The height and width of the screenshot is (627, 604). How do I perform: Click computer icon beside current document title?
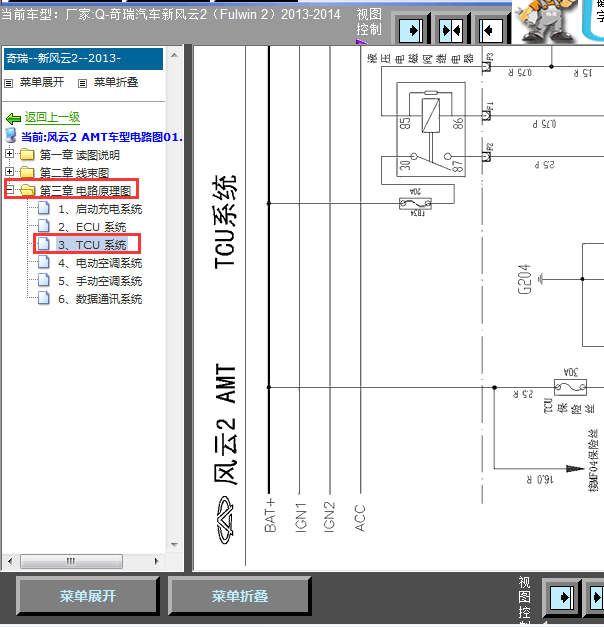11,136
